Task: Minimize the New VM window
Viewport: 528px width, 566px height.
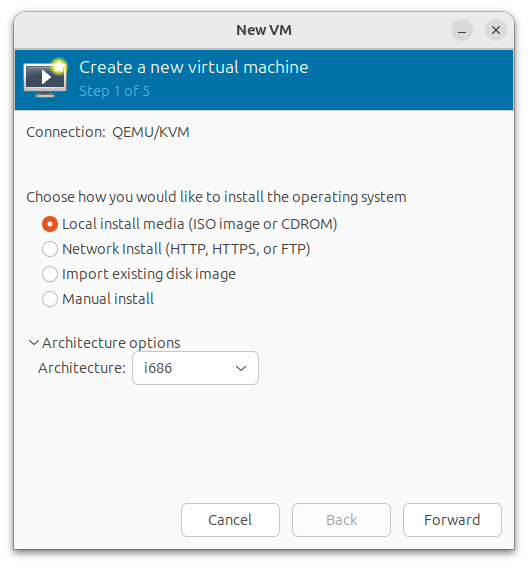Action: point(462,30)
